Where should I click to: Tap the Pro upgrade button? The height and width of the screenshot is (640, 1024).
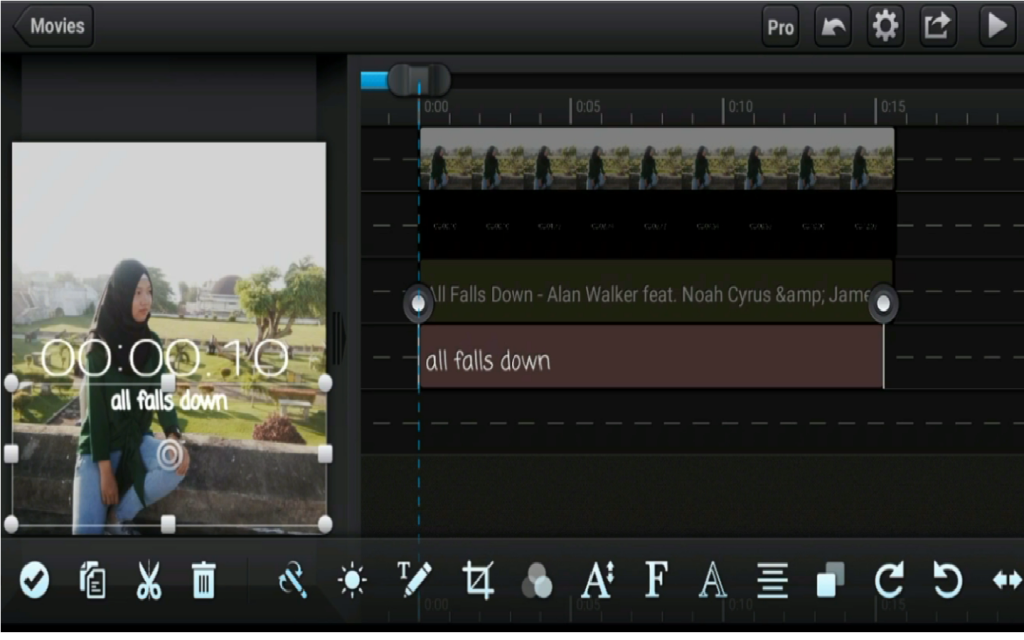(x=780, y=27)
